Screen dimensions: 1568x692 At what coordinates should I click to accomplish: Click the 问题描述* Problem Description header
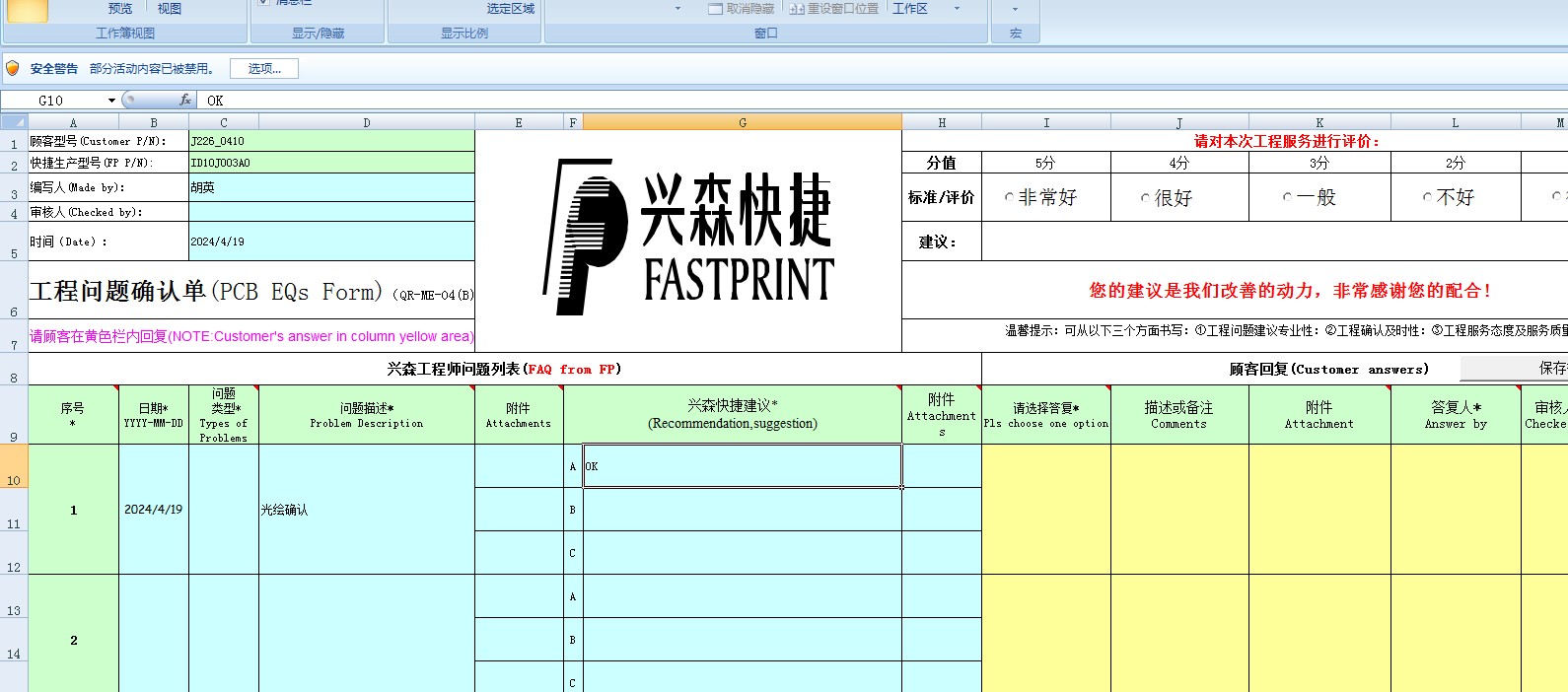[367, 415]
